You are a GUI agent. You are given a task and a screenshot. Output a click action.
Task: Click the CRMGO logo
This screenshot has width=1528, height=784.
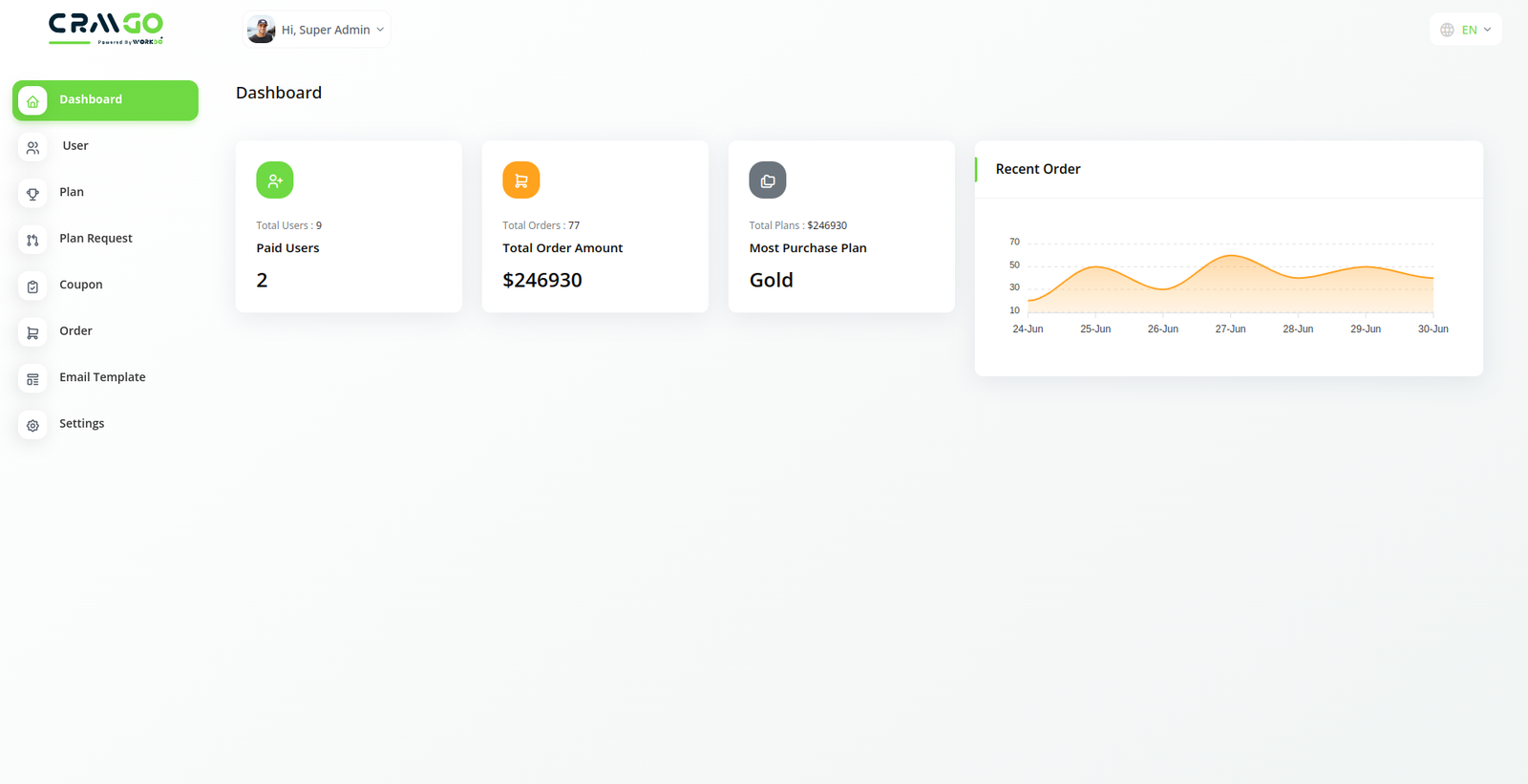(106, 29)
